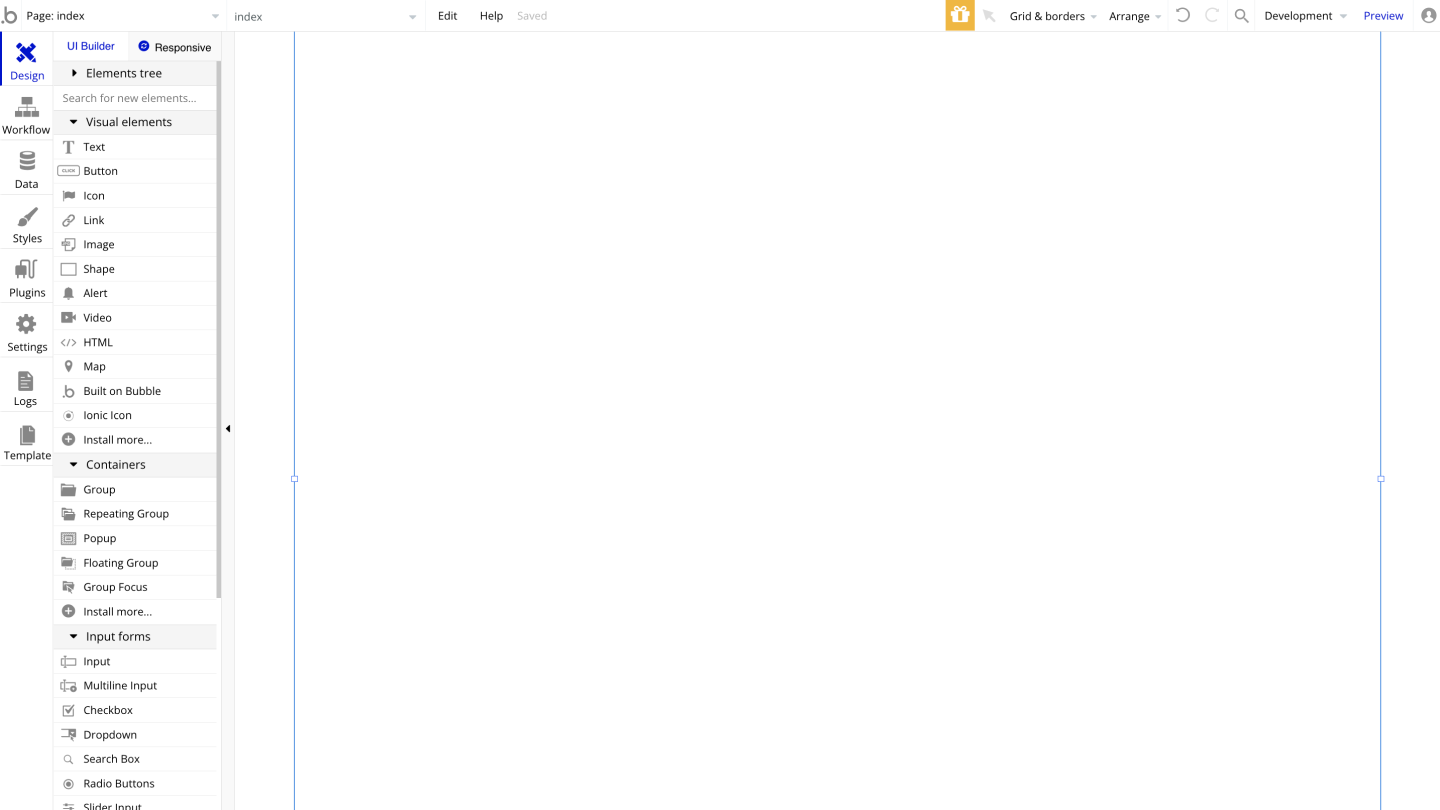Open the Edit menu
Viewport: 1440px width, 810px height.
click(447, 16)
